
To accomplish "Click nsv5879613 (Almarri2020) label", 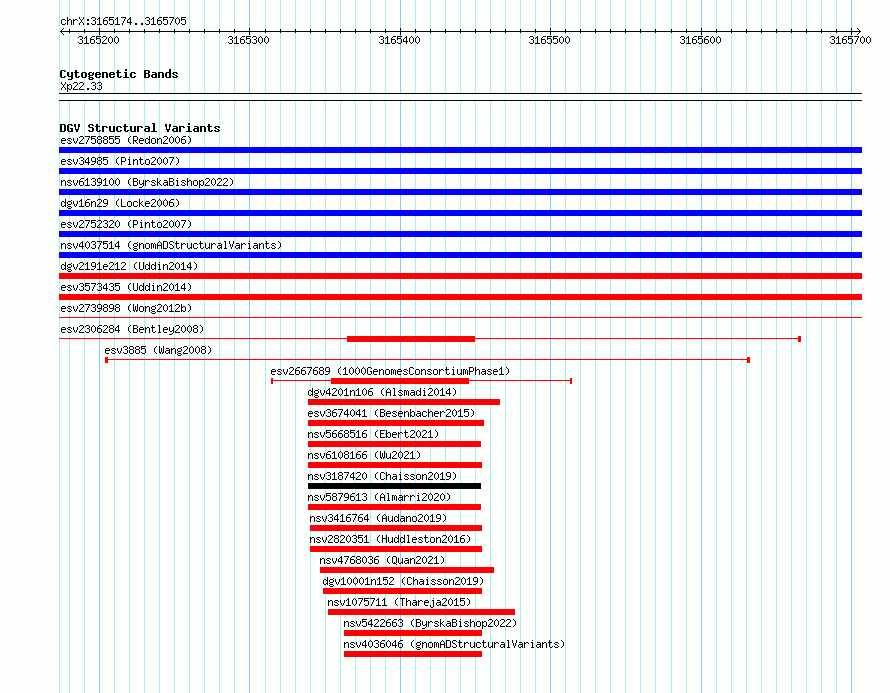I will (379, 497).
